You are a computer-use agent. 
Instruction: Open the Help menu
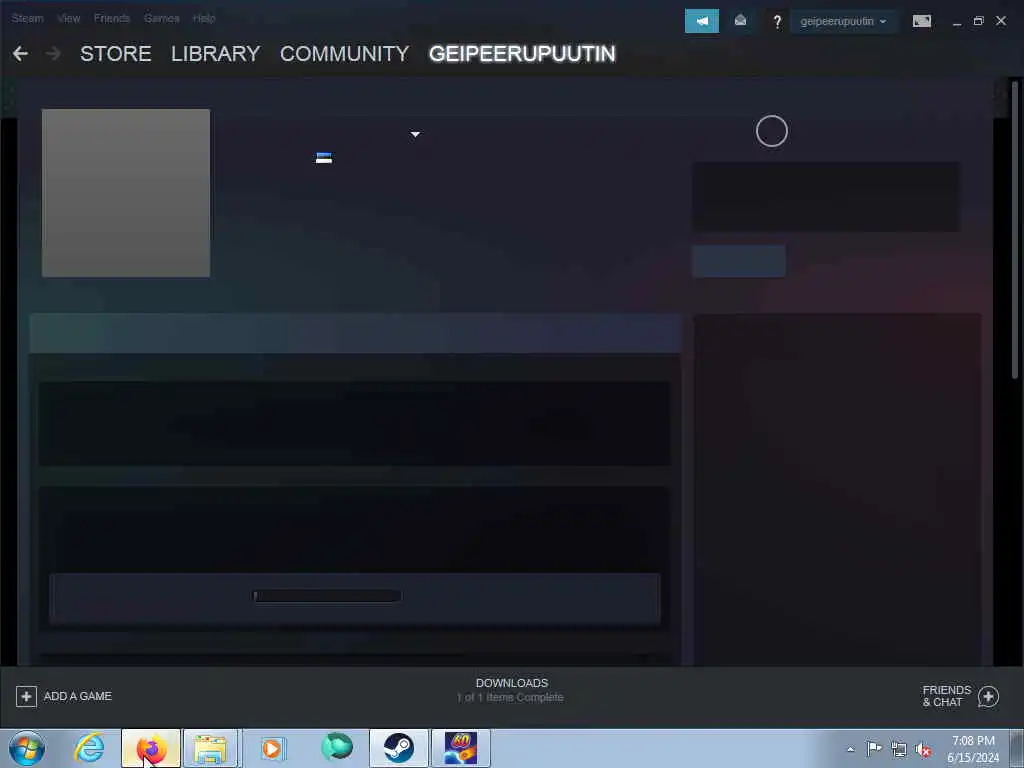coord(204,18)
